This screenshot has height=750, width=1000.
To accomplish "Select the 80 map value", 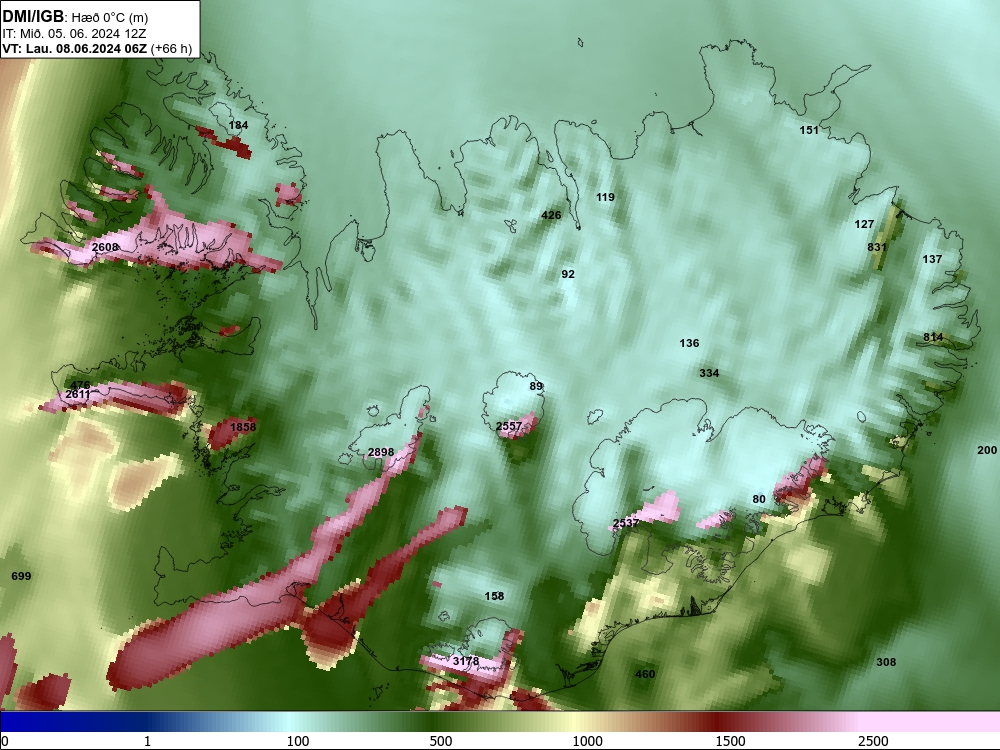I will tap(759, 499).
